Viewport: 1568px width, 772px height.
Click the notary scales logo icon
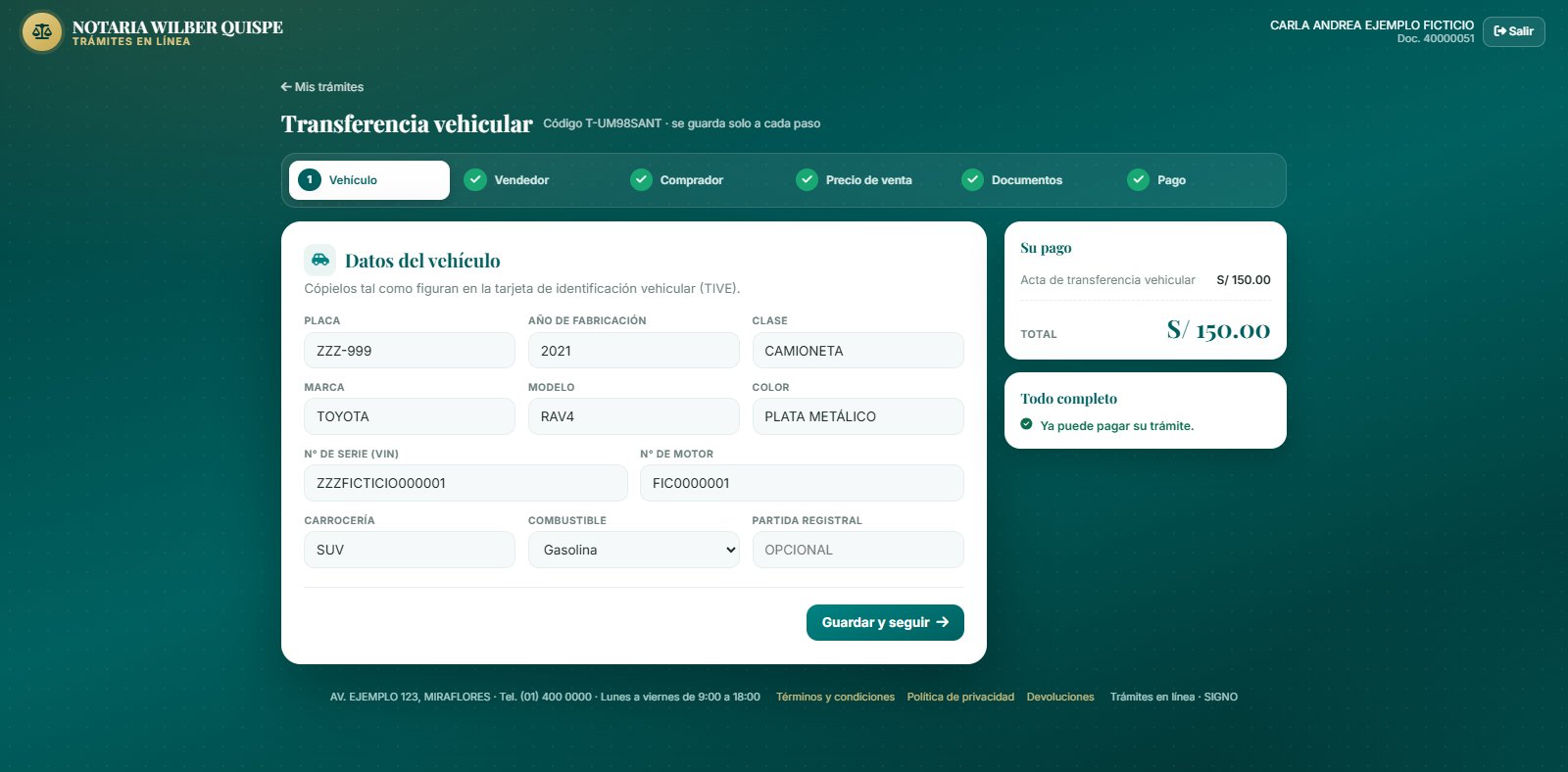[42, 32]
